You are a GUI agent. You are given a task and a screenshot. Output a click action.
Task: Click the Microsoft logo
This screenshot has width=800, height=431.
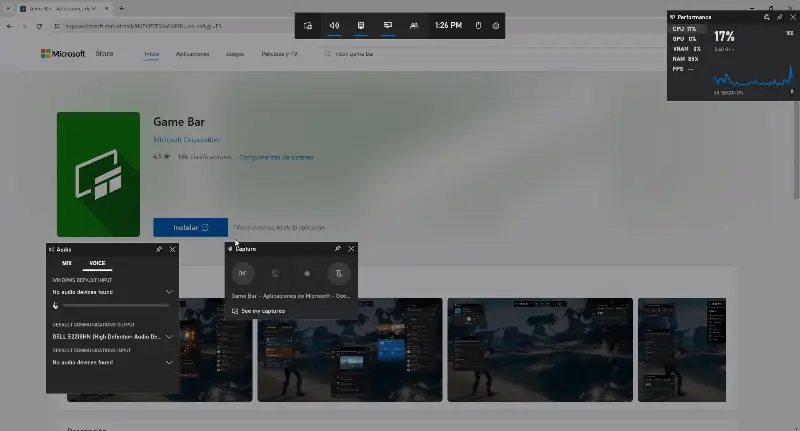[x=63, y=54]
